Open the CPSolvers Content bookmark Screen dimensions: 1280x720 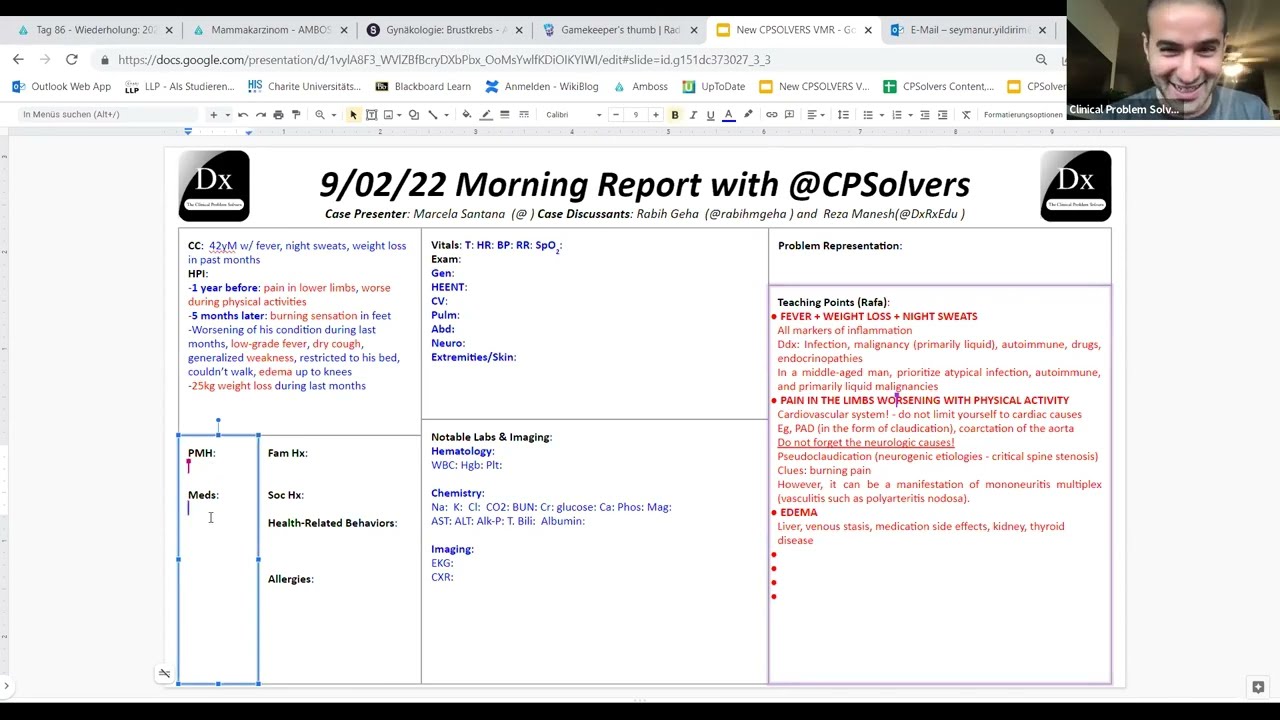[939, 87]
